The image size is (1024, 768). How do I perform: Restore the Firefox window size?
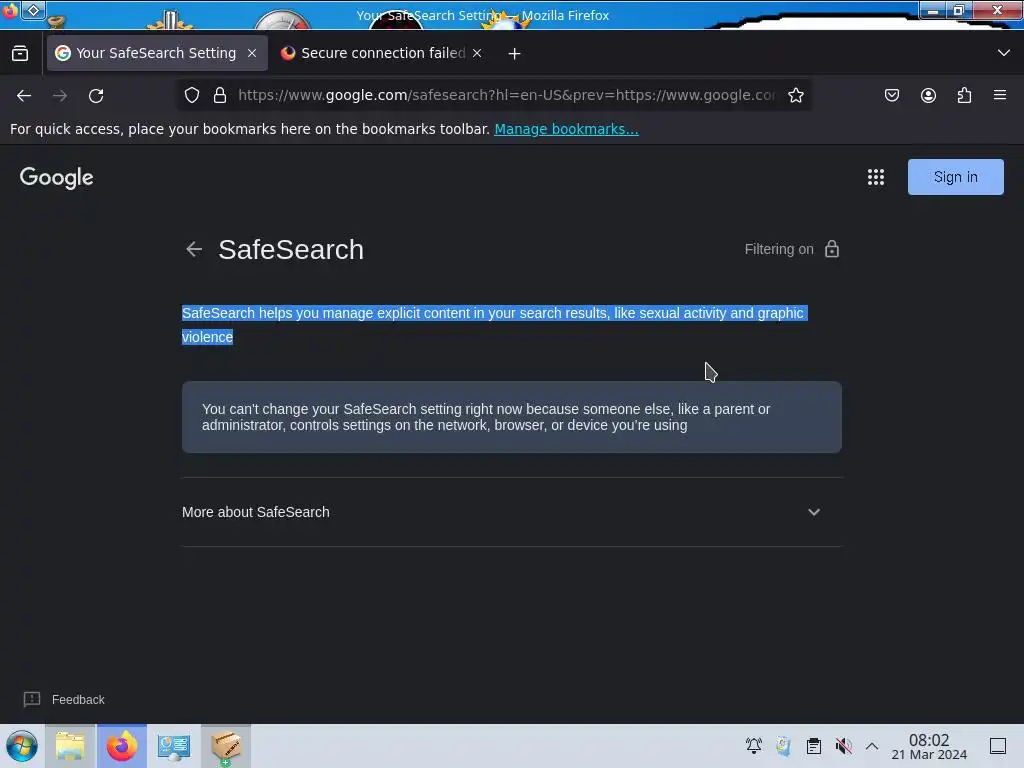[x=959, y=10]
